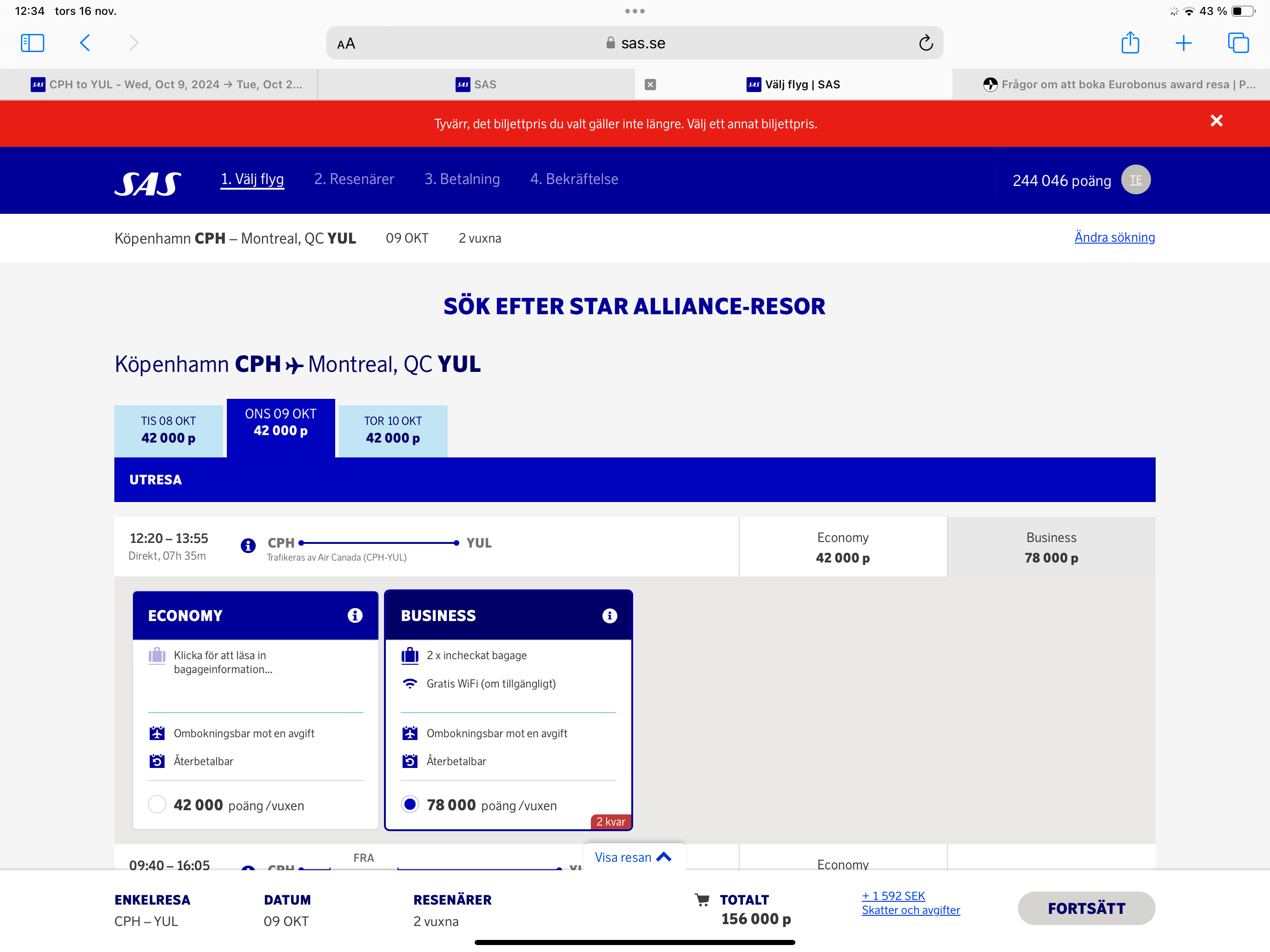Select the 42 000 poäng Economy radio button

[157, 805]
